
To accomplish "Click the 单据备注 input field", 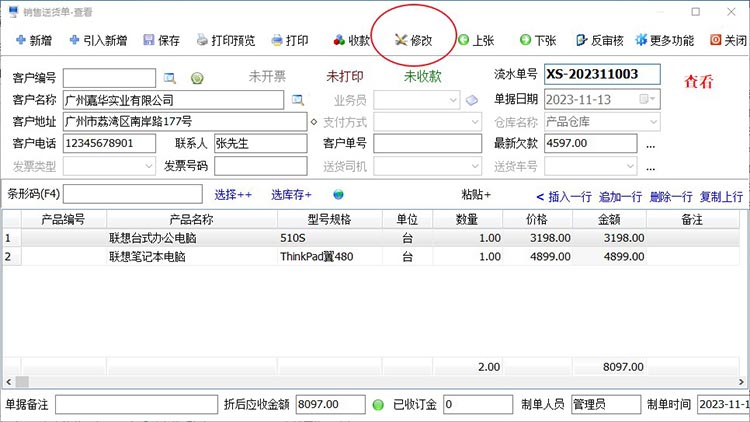I will 136,405.
